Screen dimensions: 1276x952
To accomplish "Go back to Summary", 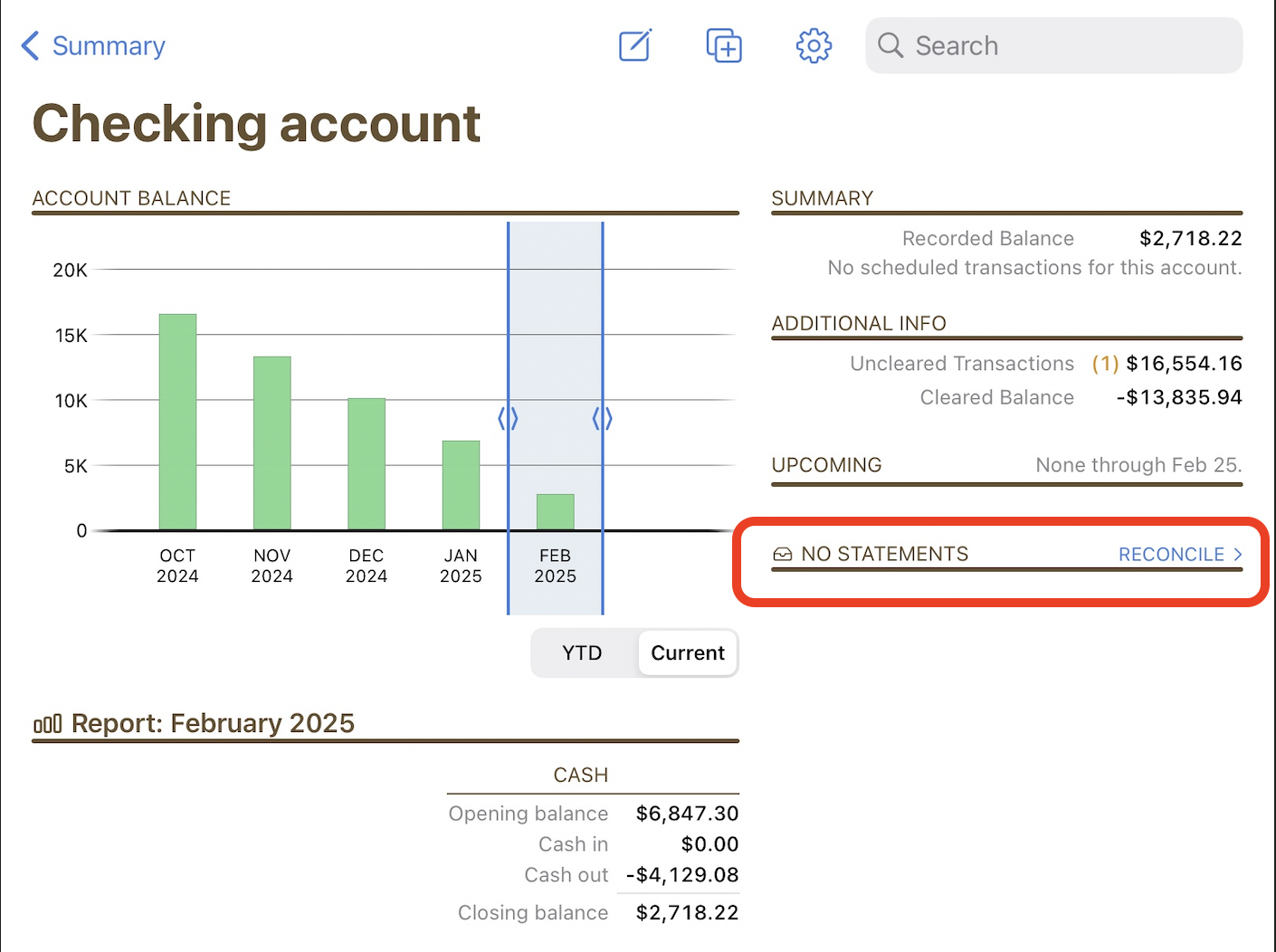I will pyautogui.click(x=109, y=45).
